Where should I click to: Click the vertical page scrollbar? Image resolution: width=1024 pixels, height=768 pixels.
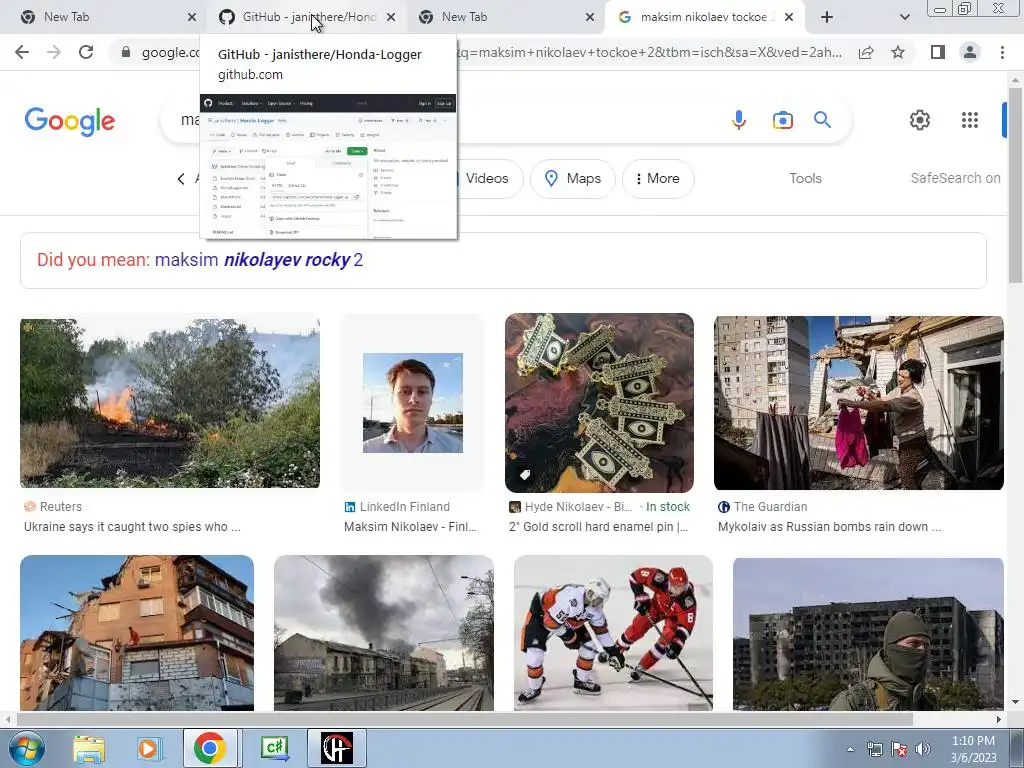tap(1015, 185)
